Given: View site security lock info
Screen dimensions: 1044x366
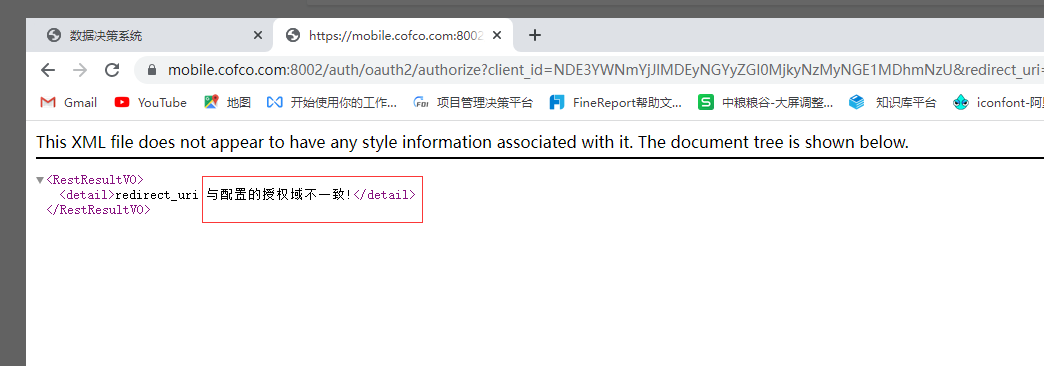Looking at the screenshot, I should 152,70.
